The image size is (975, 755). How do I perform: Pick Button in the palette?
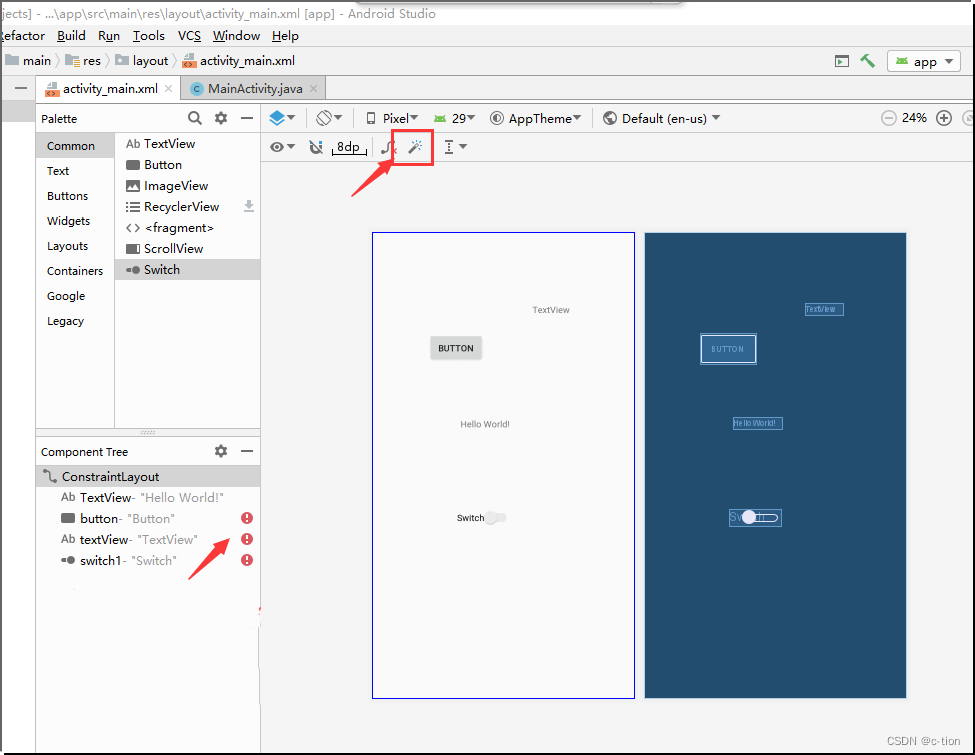(x=187, y=165)
